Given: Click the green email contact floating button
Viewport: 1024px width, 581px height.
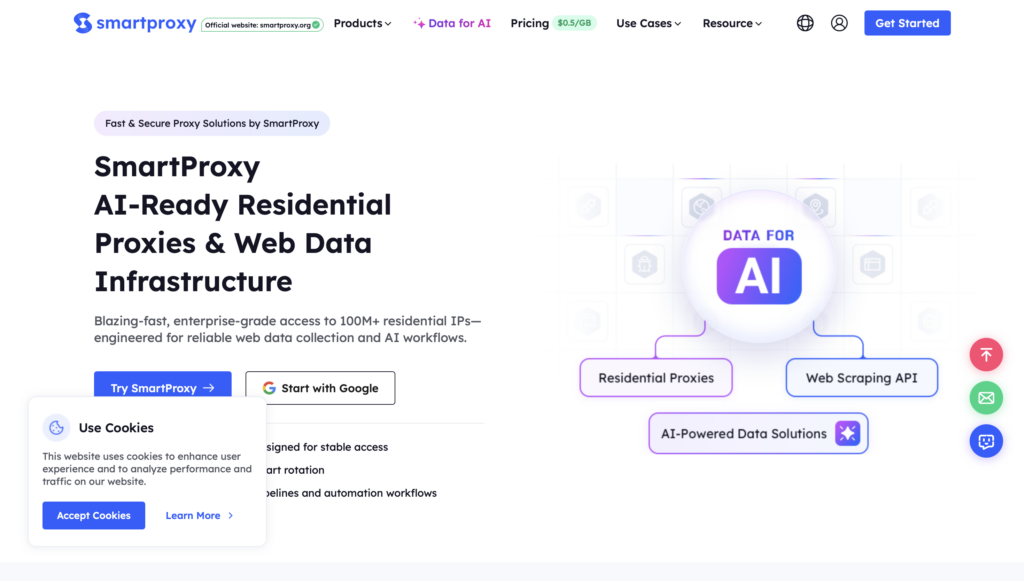Looking at the screenshot, I should point(986,398).
